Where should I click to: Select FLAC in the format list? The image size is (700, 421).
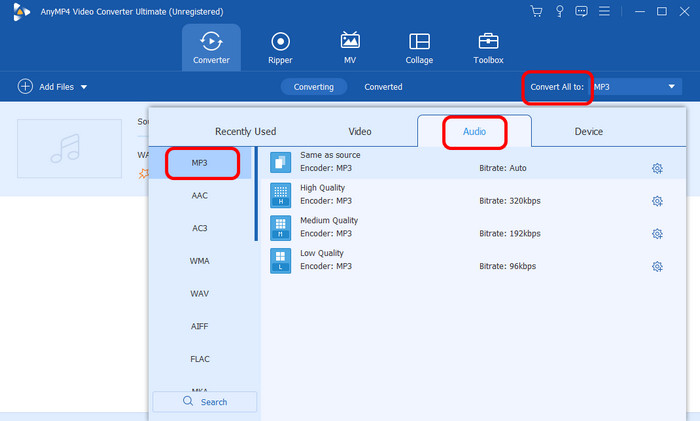[x=200, y=359]
